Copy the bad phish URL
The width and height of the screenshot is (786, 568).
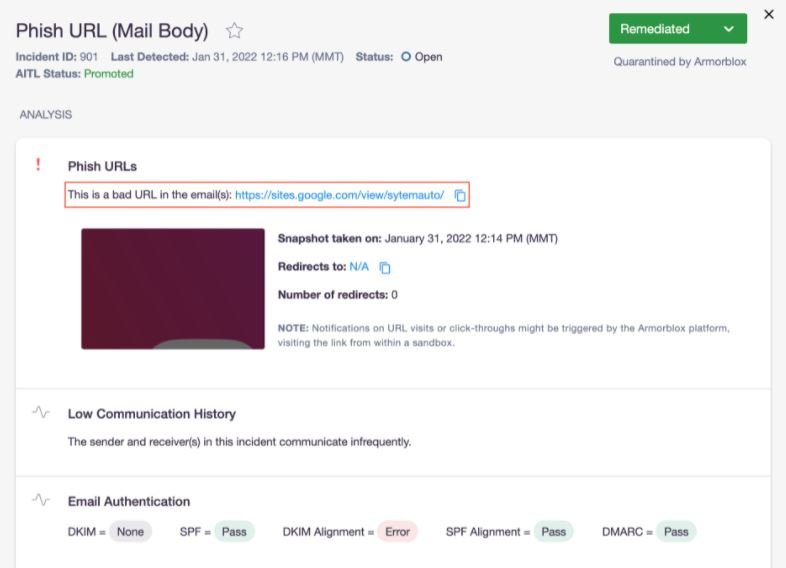[x=460, y=196]
